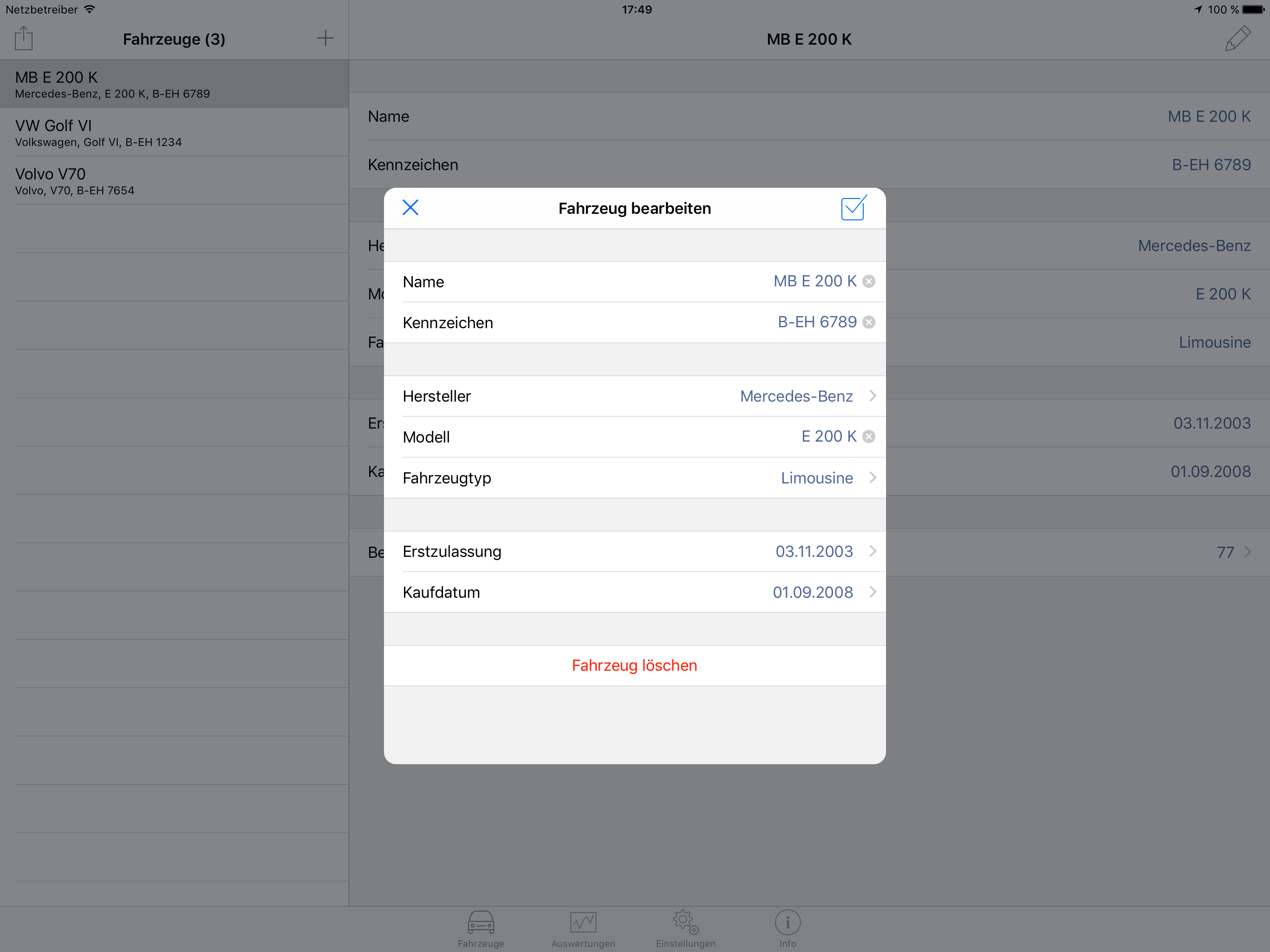Tap the MB E 200 K header title
The height and width of the screenshot is (952, 1270).
809,39
